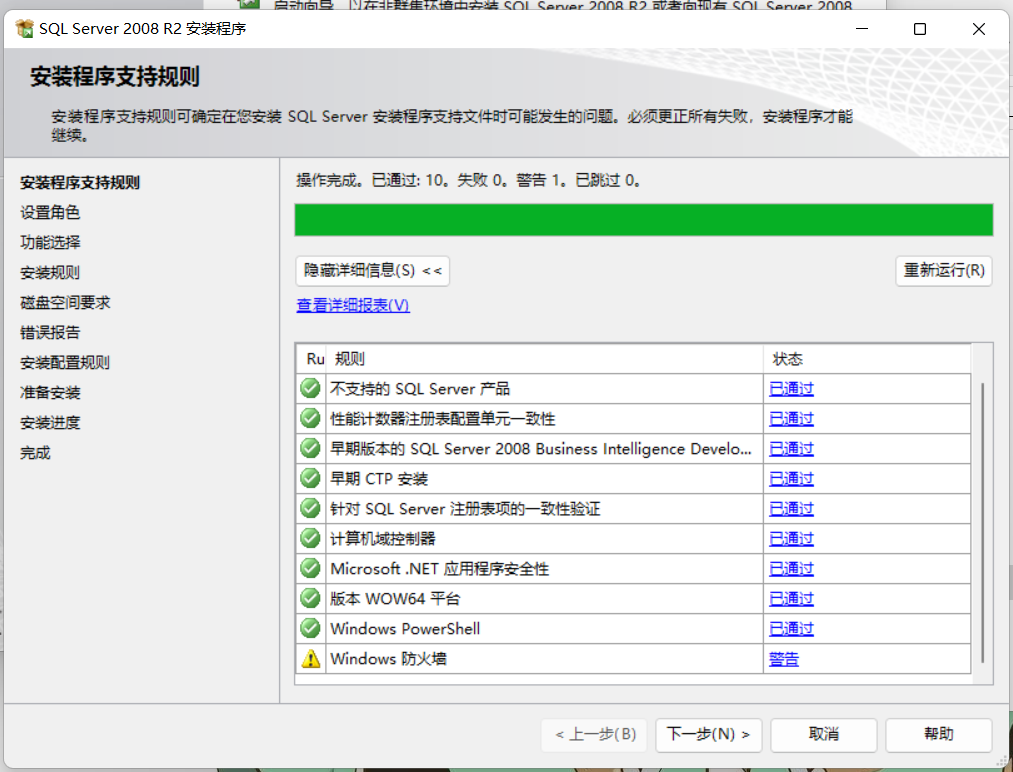Image resolution: width=1013 pixels, height=772 pixels.
Task: Click rule text 性能计数器注册表配置单元一致性
Action: 443,419
